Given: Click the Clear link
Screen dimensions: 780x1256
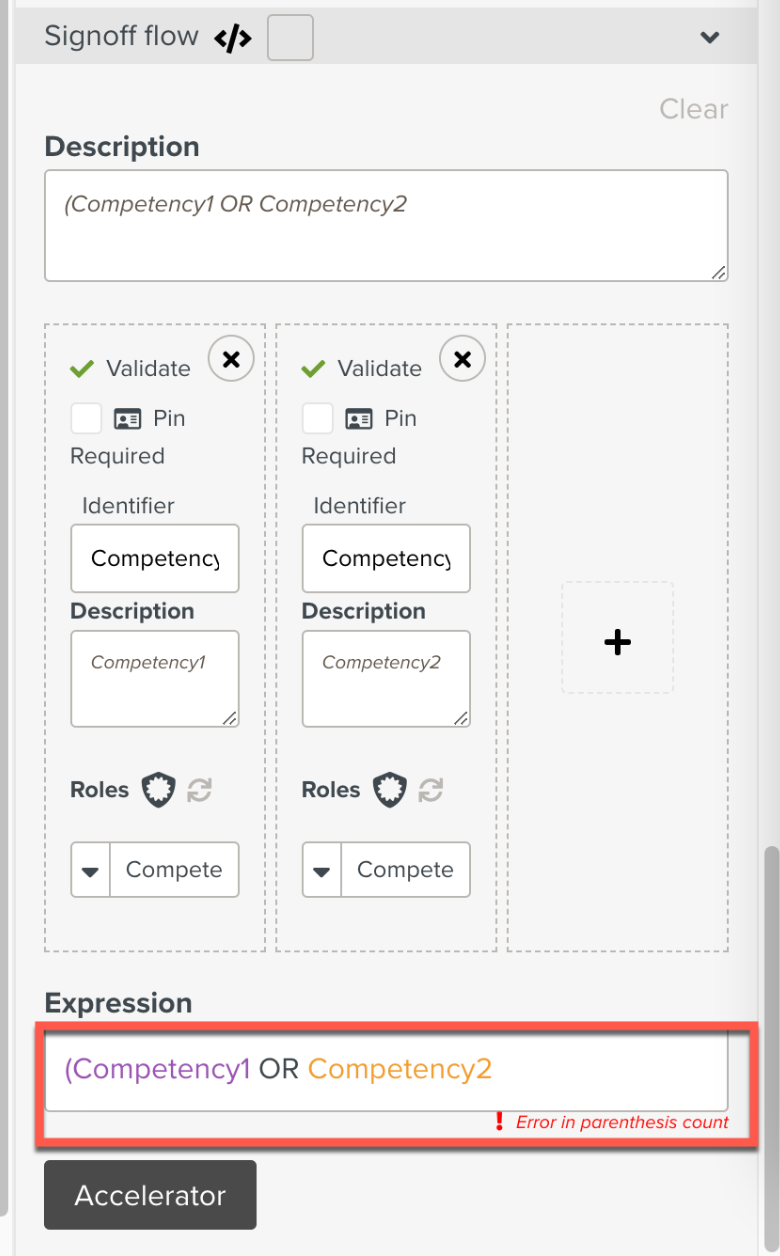Looking at the screenshot, I should pyautogui.click(x=693, y=109).
